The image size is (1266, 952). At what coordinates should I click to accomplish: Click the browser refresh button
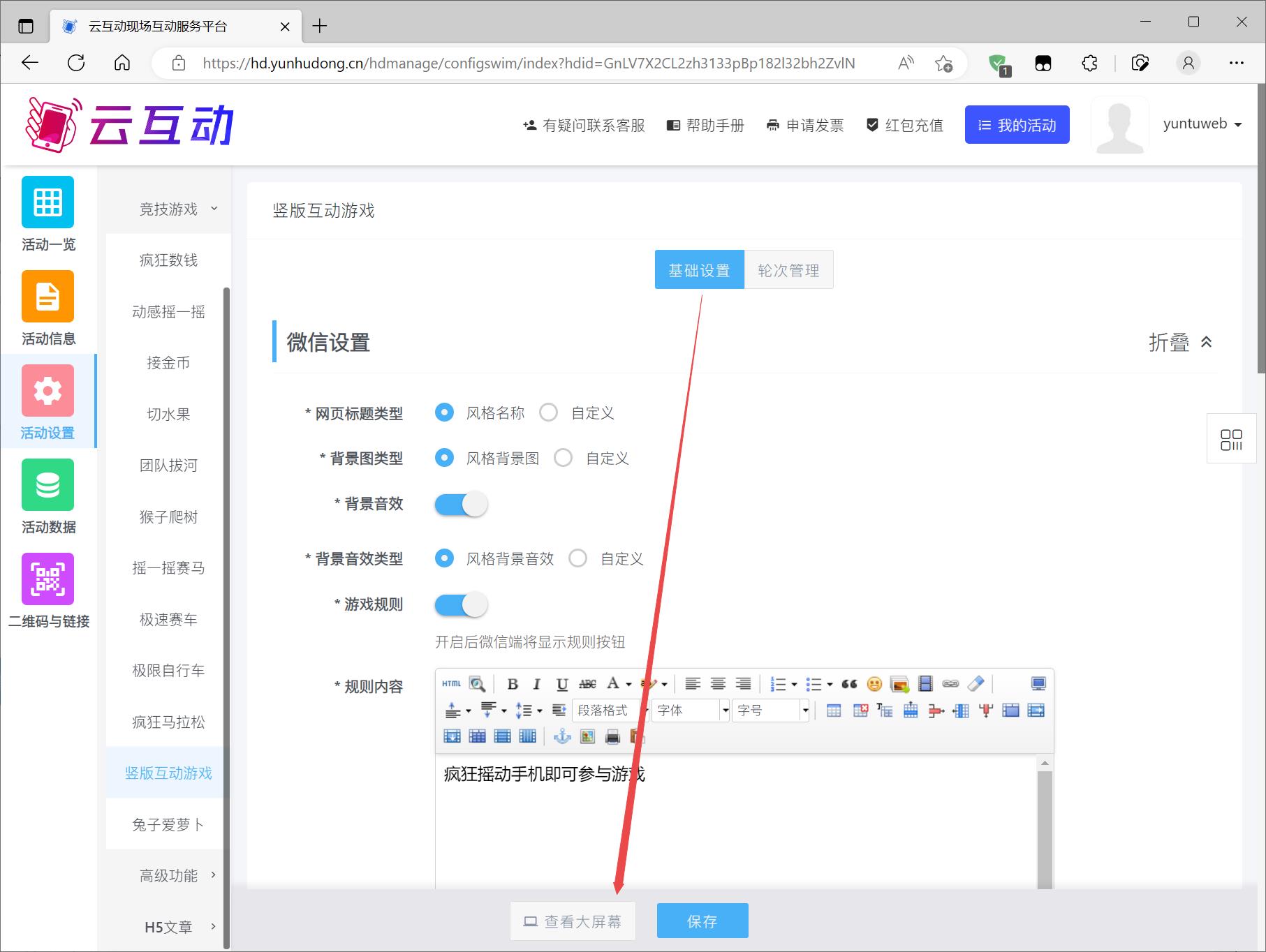[x=76, y=63]
